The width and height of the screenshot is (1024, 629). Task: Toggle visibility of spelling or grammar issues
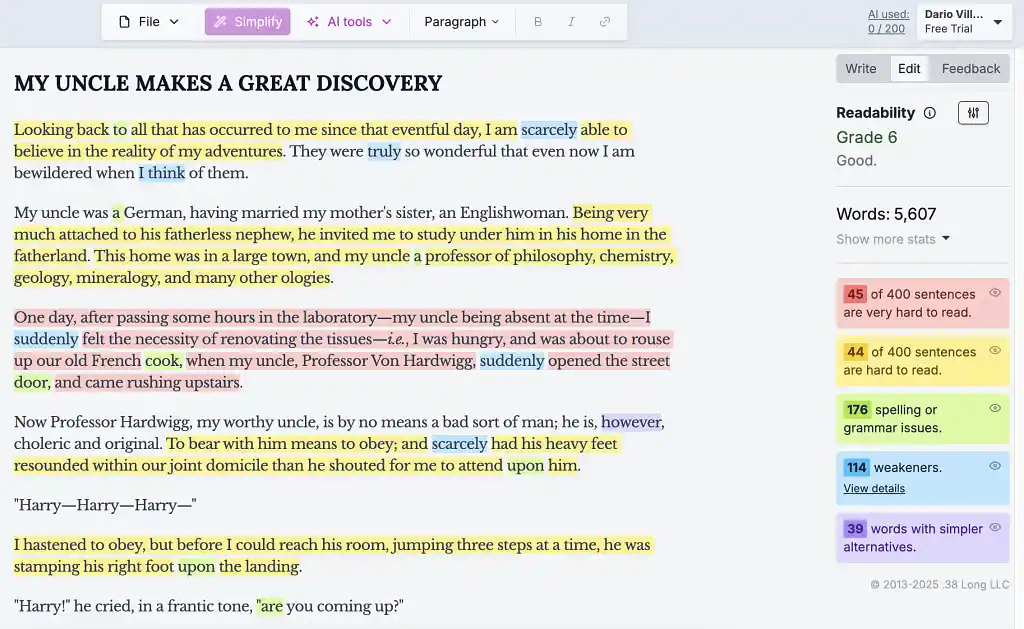pos(995,409)
